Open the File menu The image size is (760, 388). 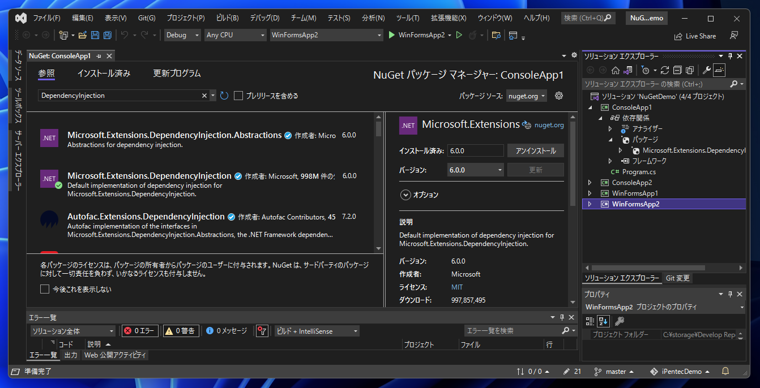(x=47, y=18)
